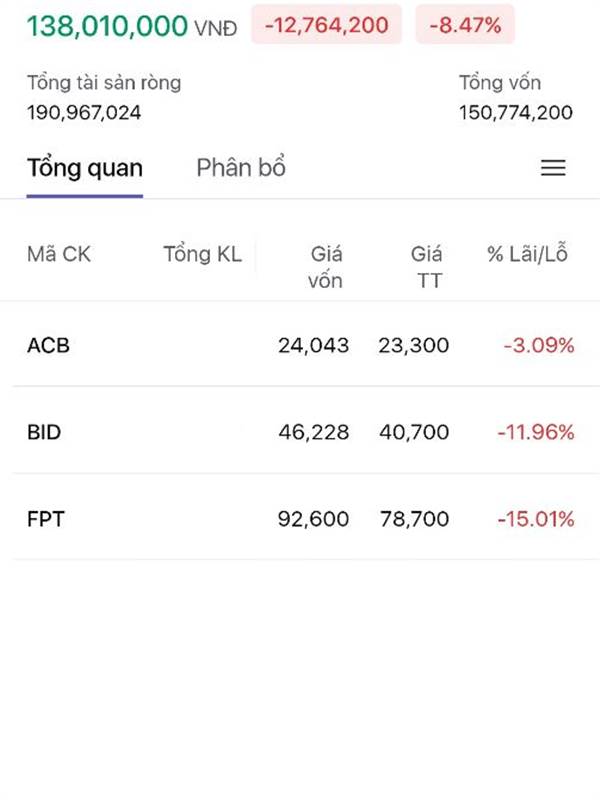The width and height of the screenshot is (600, 800).
Task: Tap the -12,764,200 loss badge
Action: point(326,25)
